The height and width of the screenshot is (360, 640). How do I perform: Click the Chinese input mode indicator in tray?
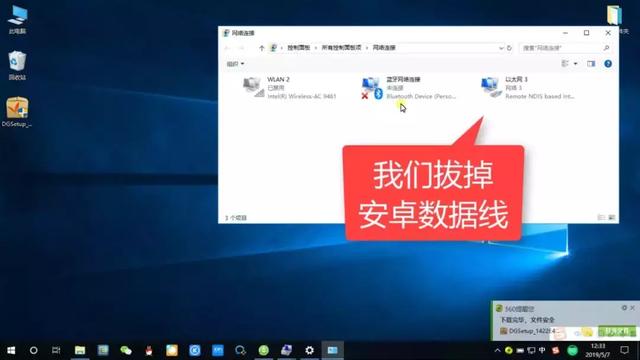tap(542, 350)
